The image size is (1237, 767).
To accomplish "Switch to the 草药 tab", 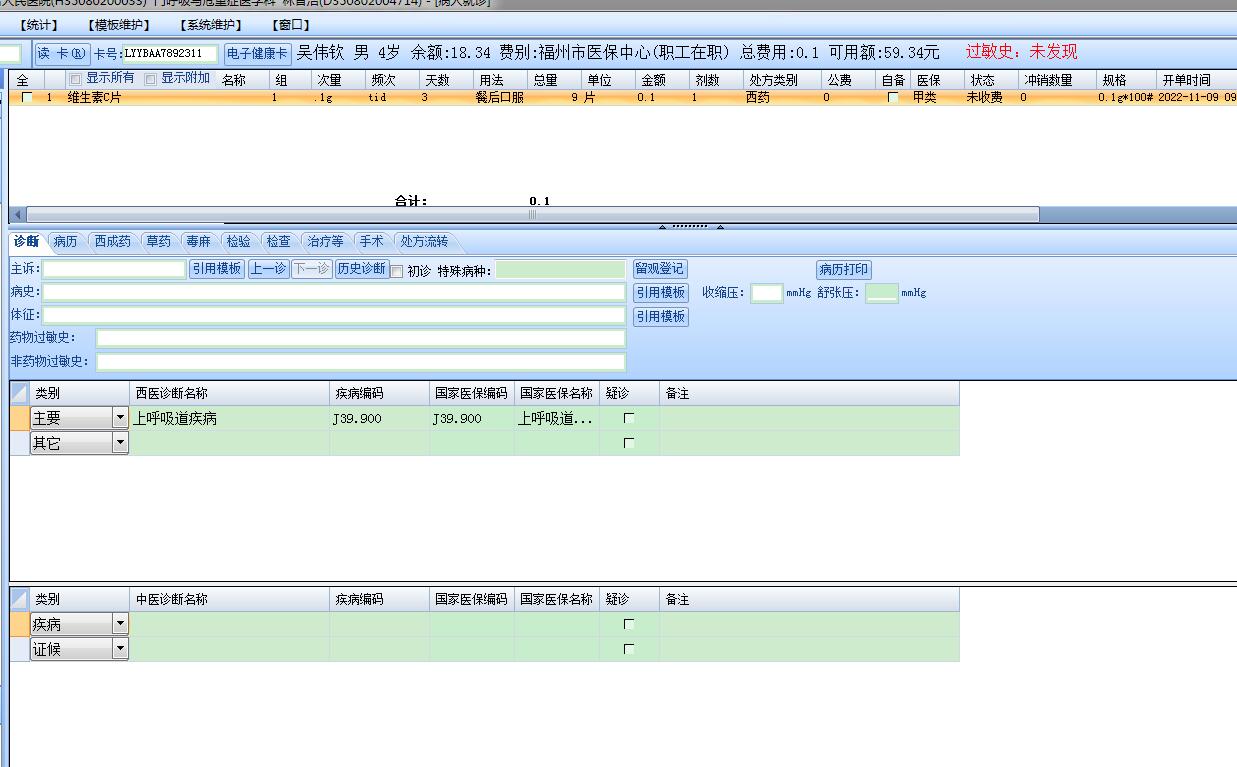I will (x=158, y=241).
